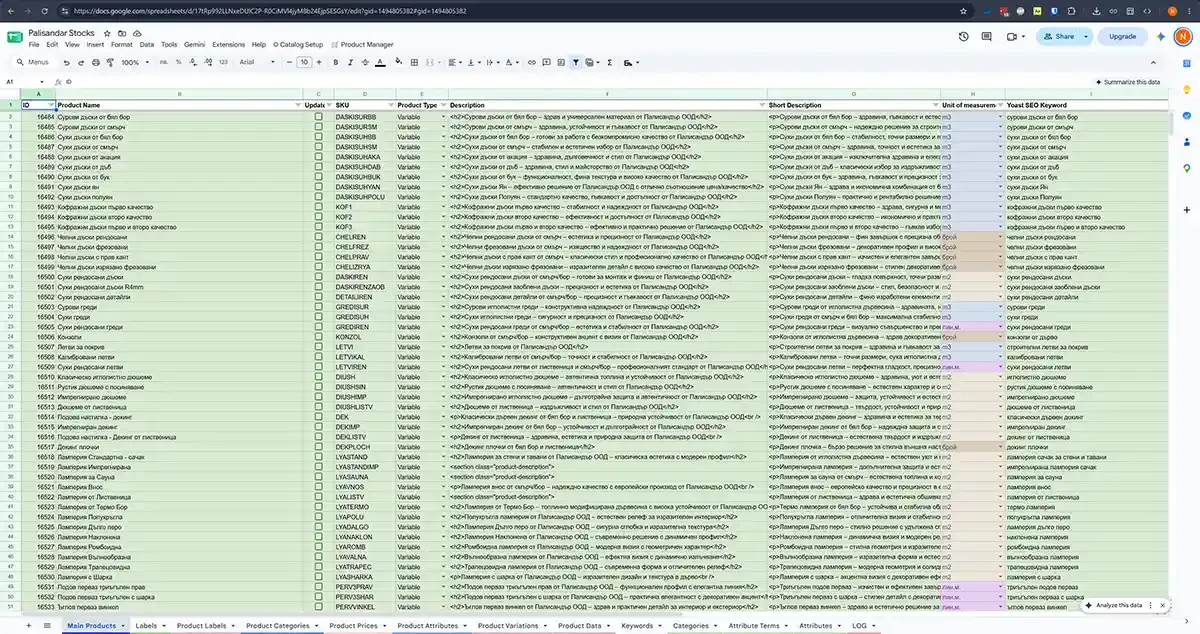Click the Redo icon in toolbar
This screenshot has width=1200, height=634.
point(80,62)
